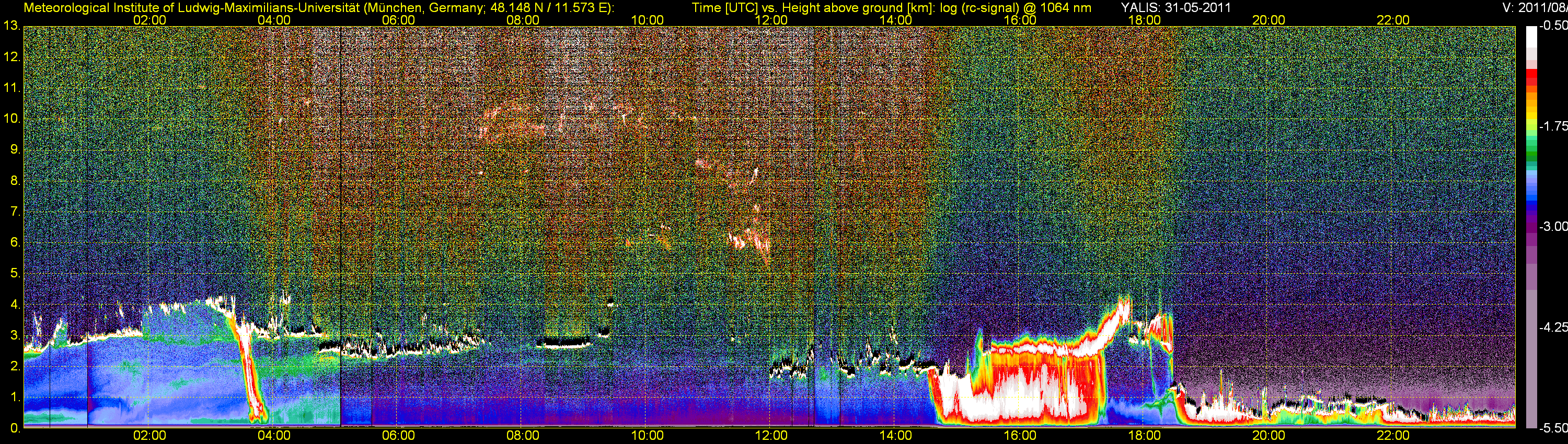Screen dimensions: 1568x444
Task: Click the -3.00 color scale value
Action: point(1553,226)
